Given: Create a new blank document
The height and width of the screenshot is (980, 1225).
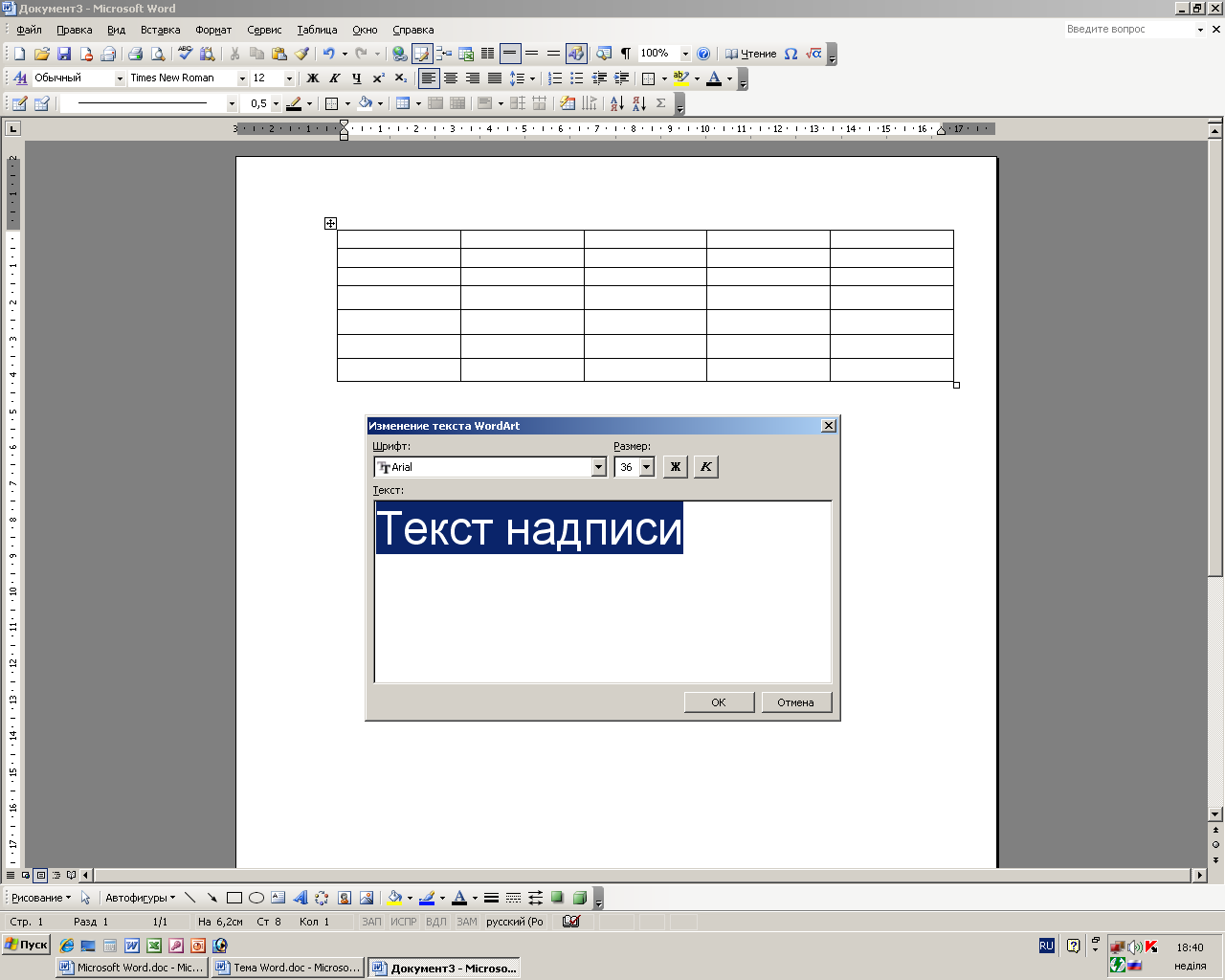Looking at the screenshot, I should tap(19, 54).
